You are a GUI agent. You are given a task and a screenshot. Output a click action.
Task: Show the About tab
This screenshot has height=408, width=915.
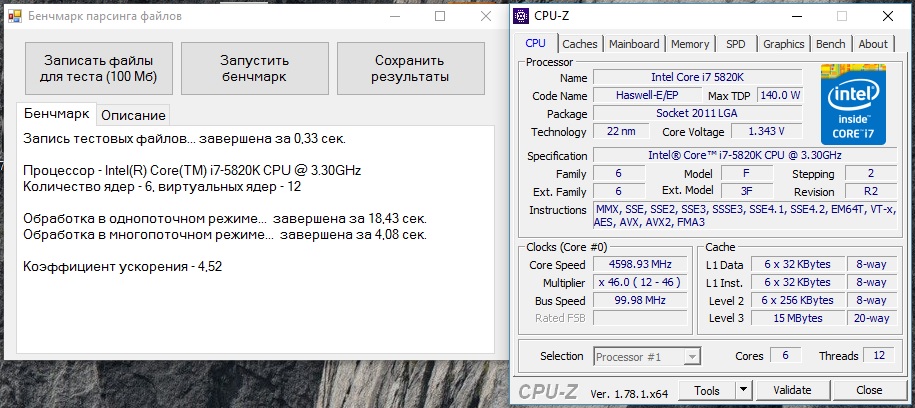point(872,44)
